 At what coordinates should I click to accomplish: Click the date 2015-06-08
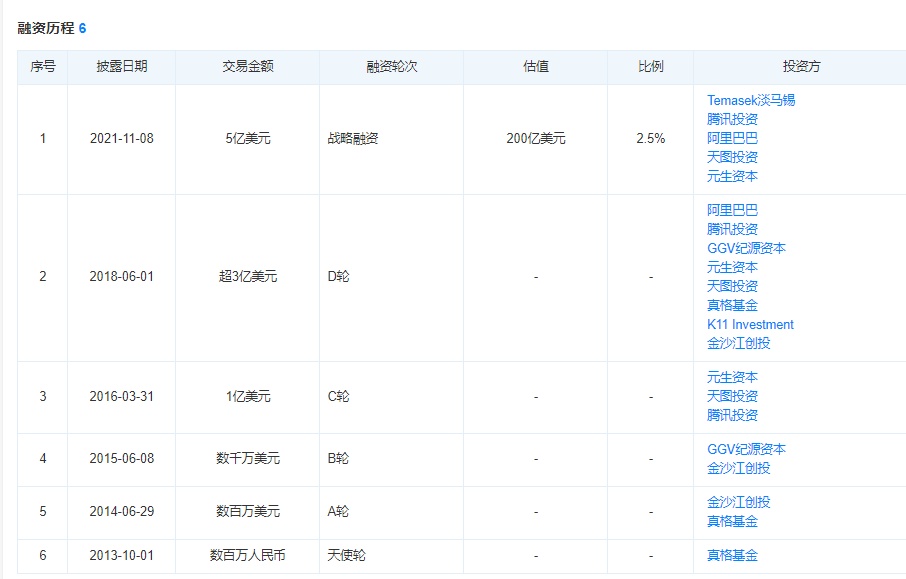[x=122, y=459]
